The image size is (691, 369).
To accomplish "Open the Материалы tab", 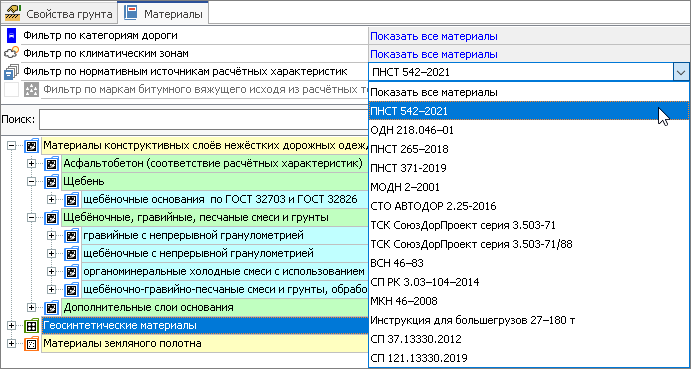I will tap(163, 13).
